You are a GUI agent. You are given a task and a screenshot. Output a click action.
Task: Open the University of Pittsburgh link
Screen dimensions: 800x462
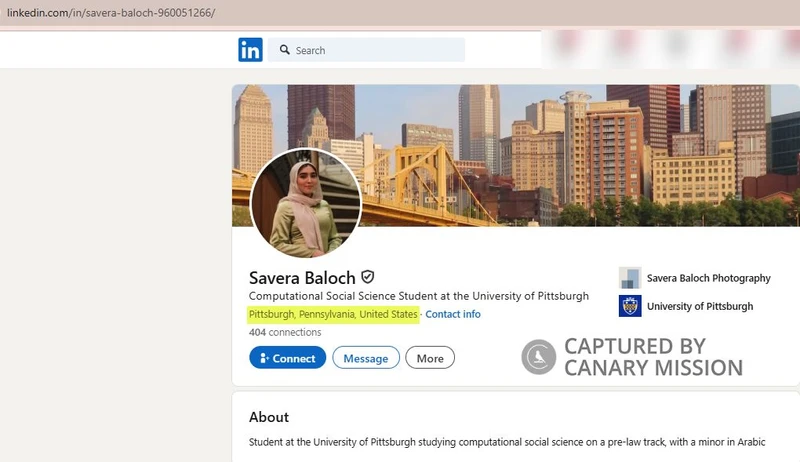(x=700, y=306)
